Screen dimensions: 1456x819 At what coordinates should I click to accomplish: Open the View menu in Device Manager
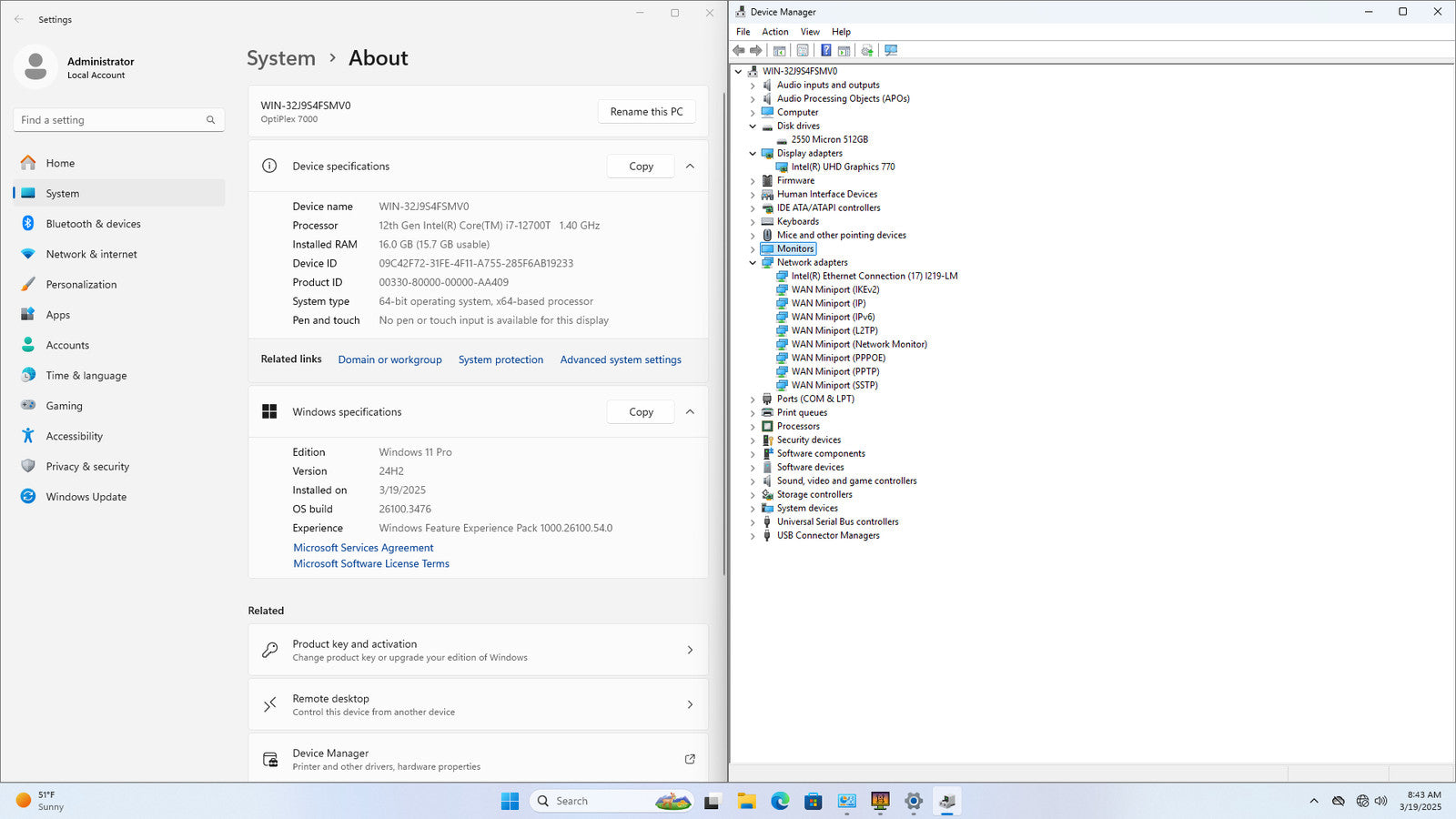tap(810, 32)
